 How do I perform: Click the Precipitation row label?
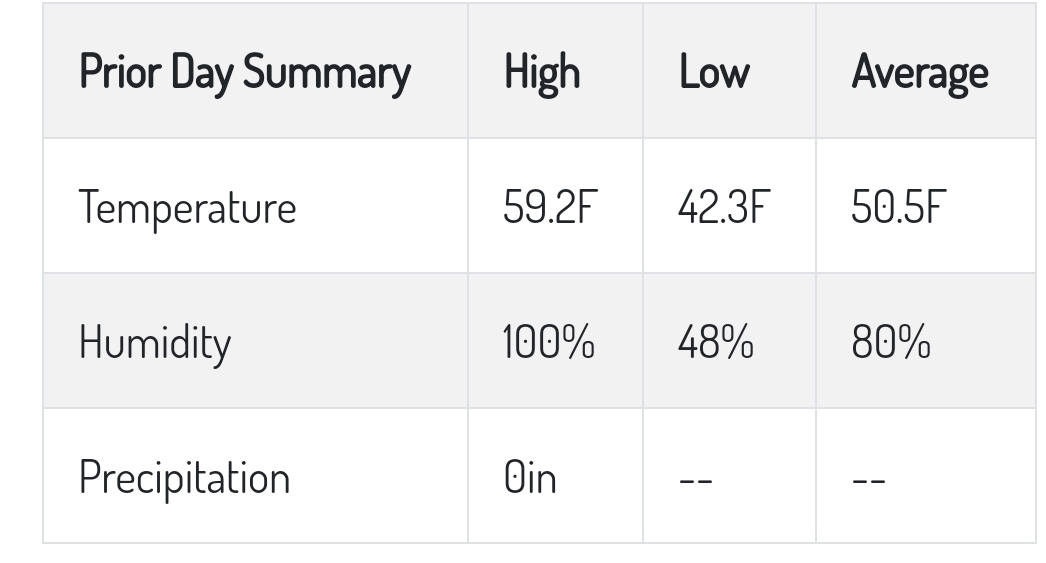pos(184,478)
